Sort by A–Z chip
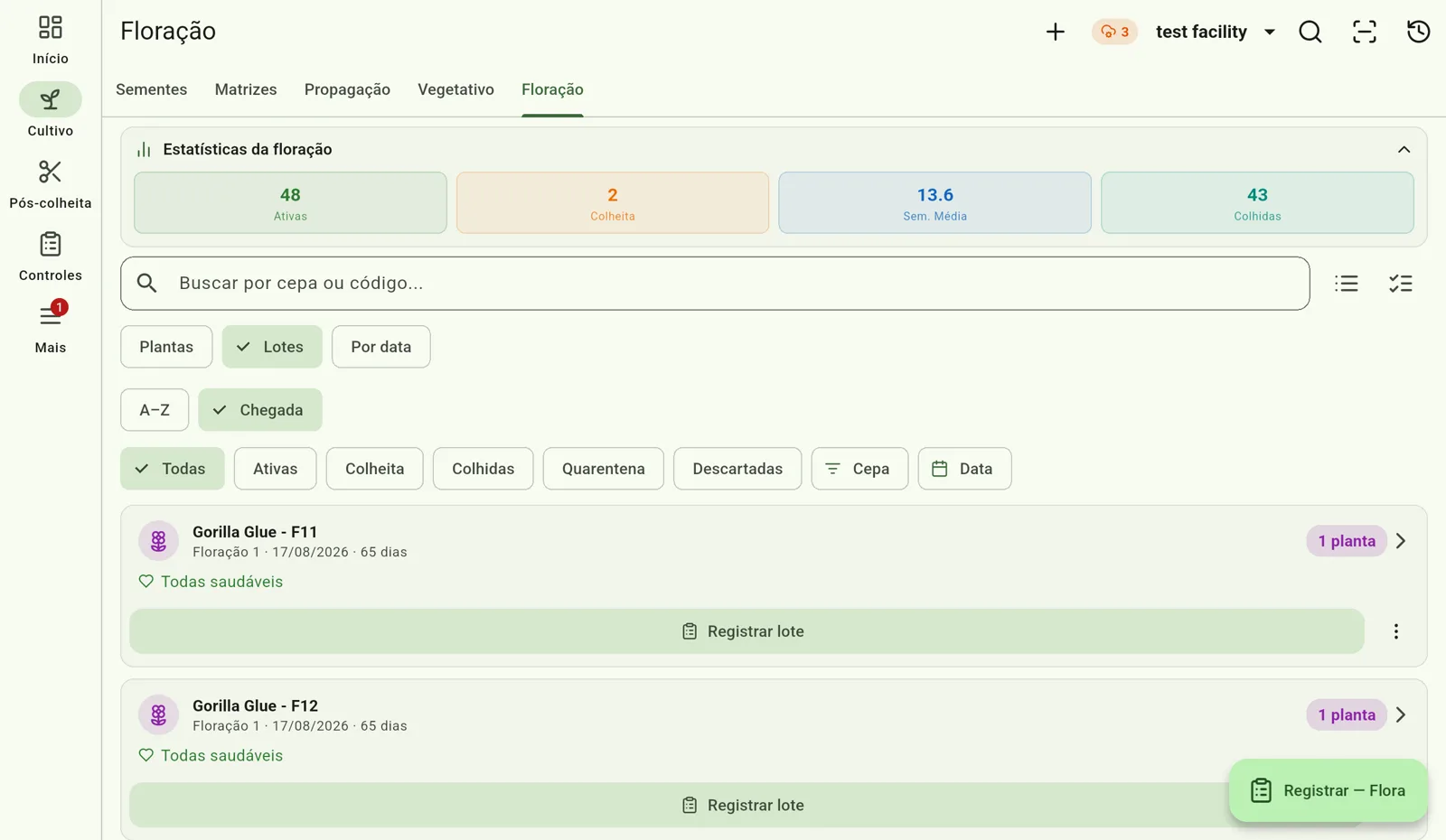Screen dimensions: 1446x840 coord(155,410)
